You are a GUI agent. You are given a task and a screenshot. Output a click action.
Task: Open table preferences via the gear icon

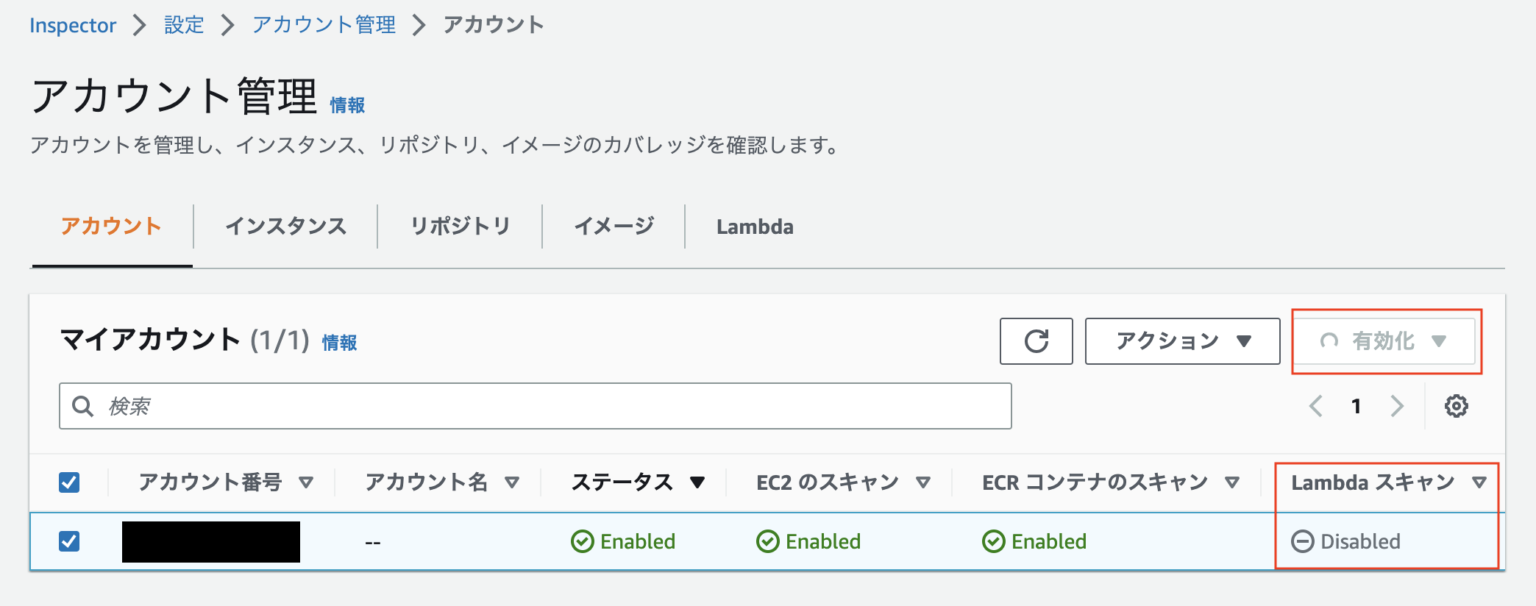tap(1456, 406)
